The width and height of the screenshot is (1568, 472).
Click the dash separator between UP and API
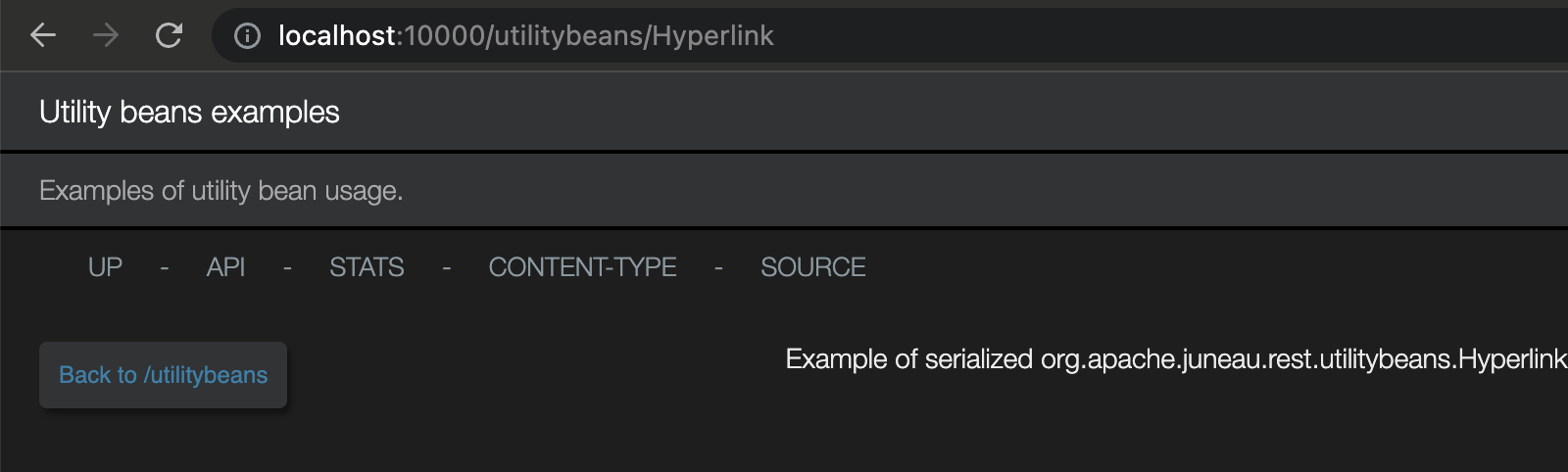(x=165, y=267)
